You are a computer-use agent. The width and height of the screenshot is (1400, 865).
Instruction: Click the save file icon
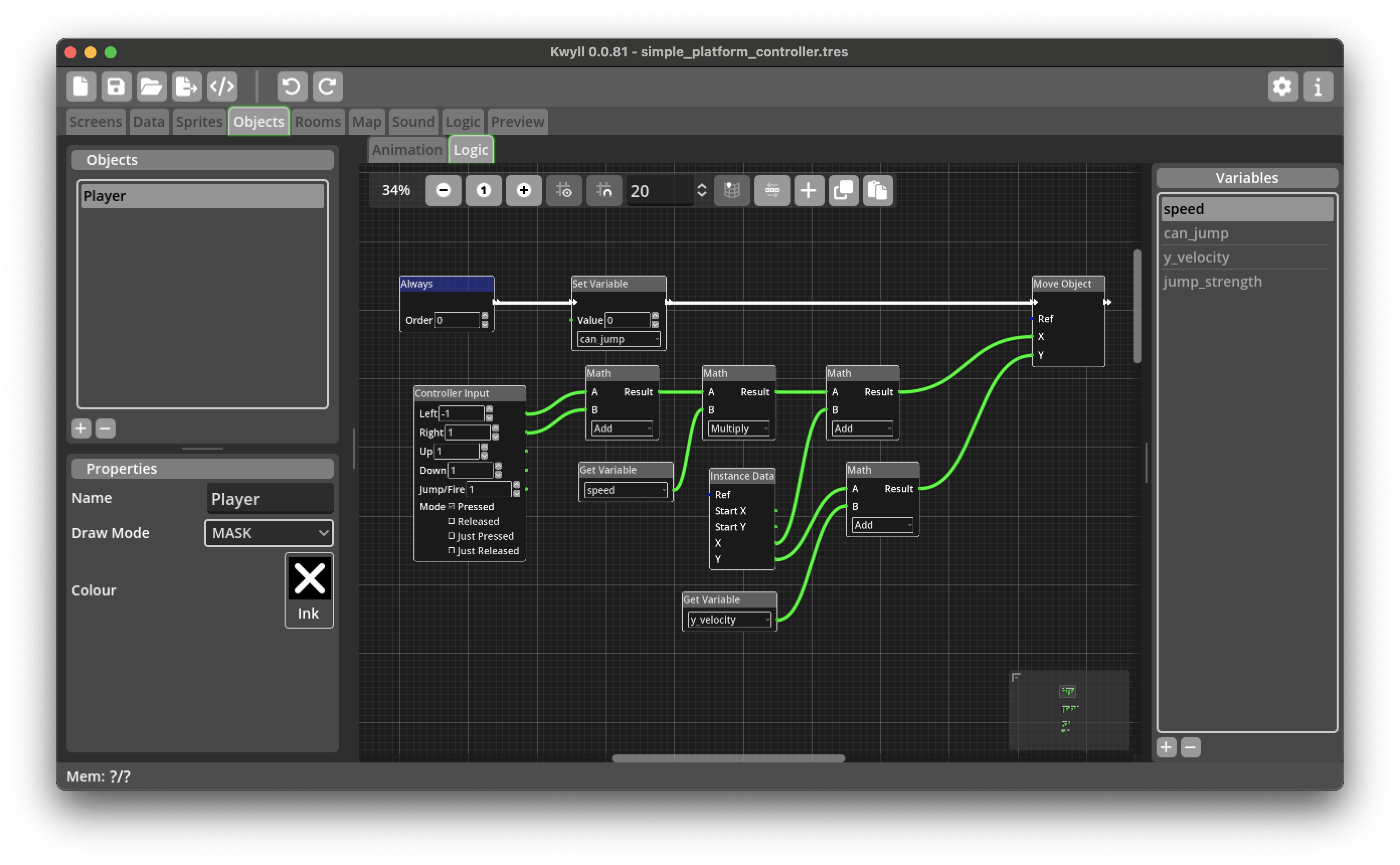click(x=116, y=87)
